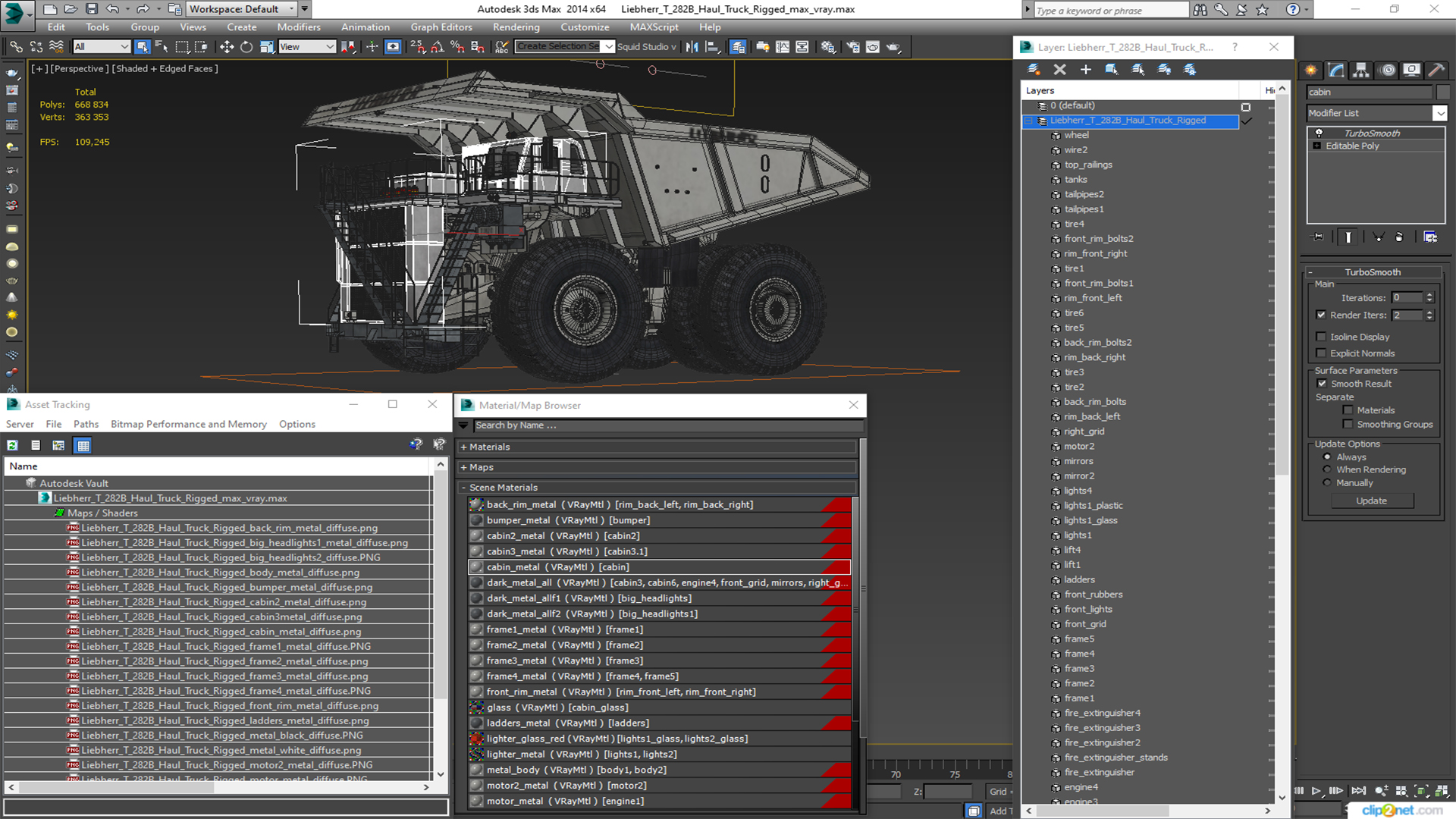Open Bitmap Performance and Memory menu
The width and height of the screenshot is (1456, 819).
(x=189, y=425)
